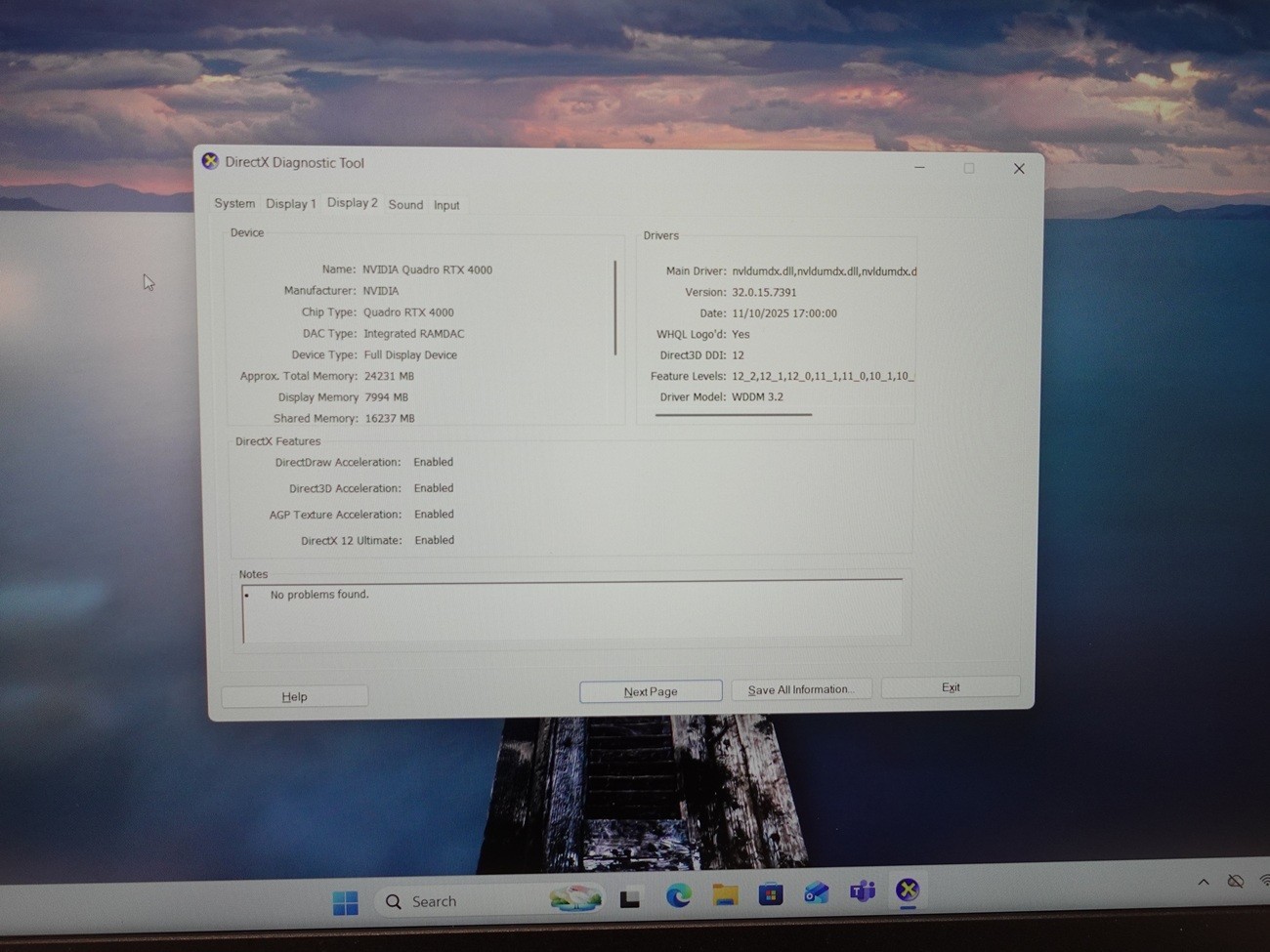Click the Driver Model value WDDM 3.2
Image resolution: width=1270 pixels, height=952 pixels.
point(757,397)
